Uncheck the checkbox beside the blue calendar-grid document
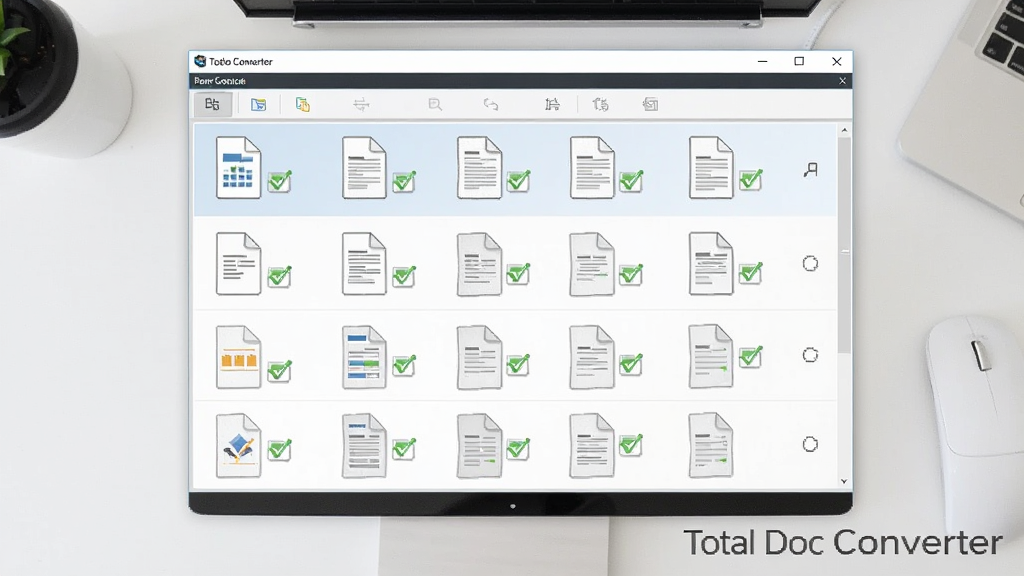This screenshot has width=1024, height=576. pyautogui.click(x=280, y=181)
